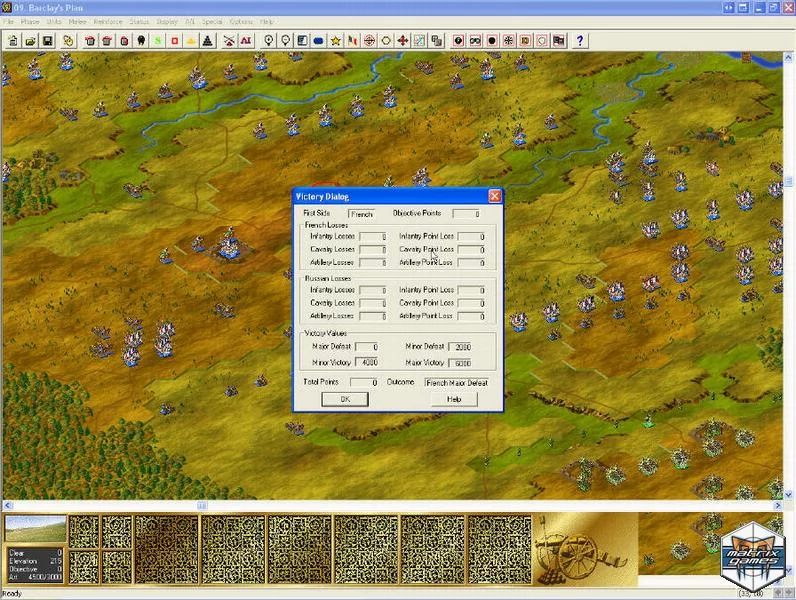This screenshot has height=600, width=796.
Task: Zoom in with the plus magnifier icon
Action: 269,41
